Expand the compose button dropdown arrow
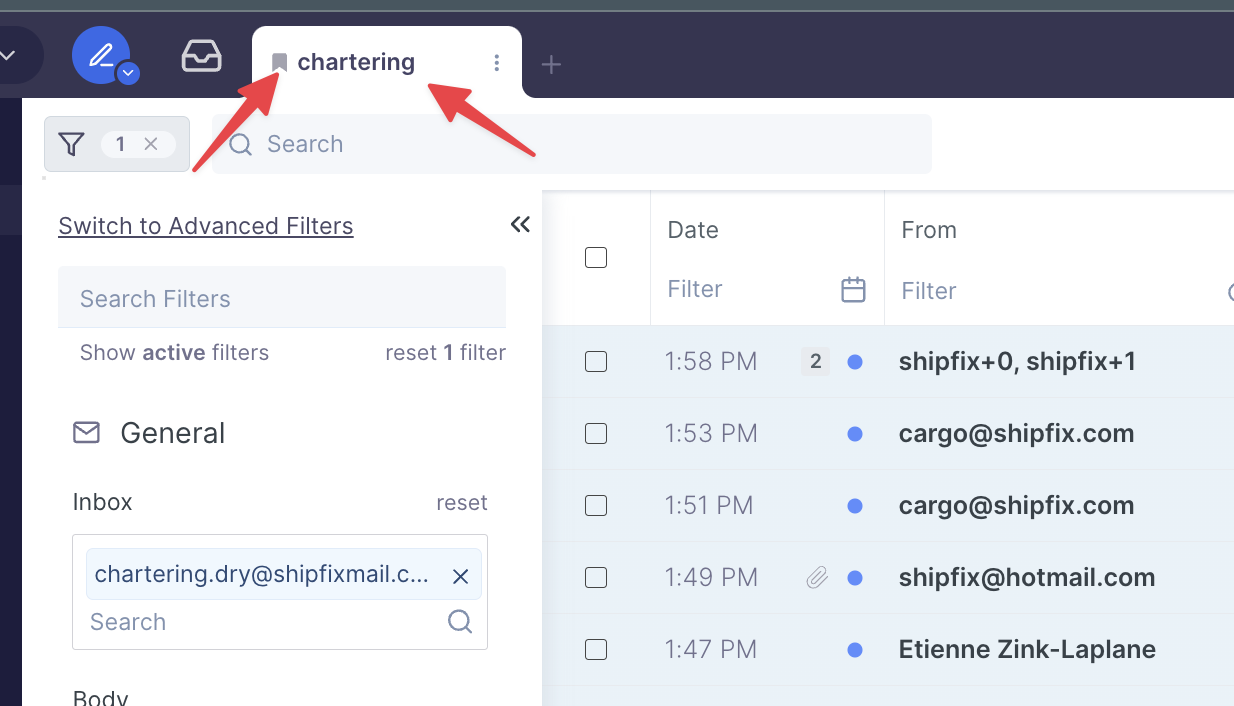The image size is (1234, 706). tap(127, 73)
